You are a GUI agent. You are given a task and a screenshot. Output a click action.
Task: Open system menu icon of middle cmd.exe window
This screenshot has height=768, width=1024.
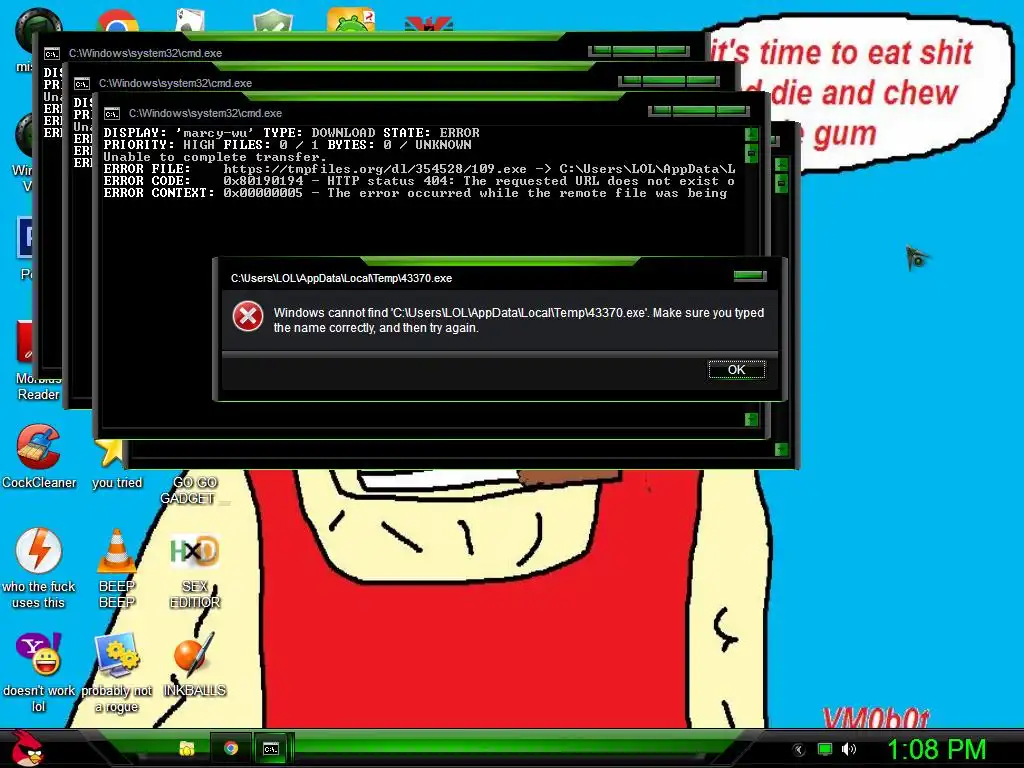(x=82, y=84)
